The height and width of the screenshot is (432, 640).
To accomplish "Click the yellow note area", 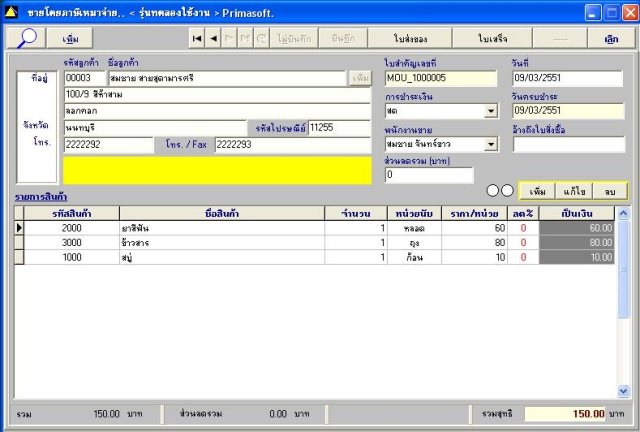I will 215,170.
